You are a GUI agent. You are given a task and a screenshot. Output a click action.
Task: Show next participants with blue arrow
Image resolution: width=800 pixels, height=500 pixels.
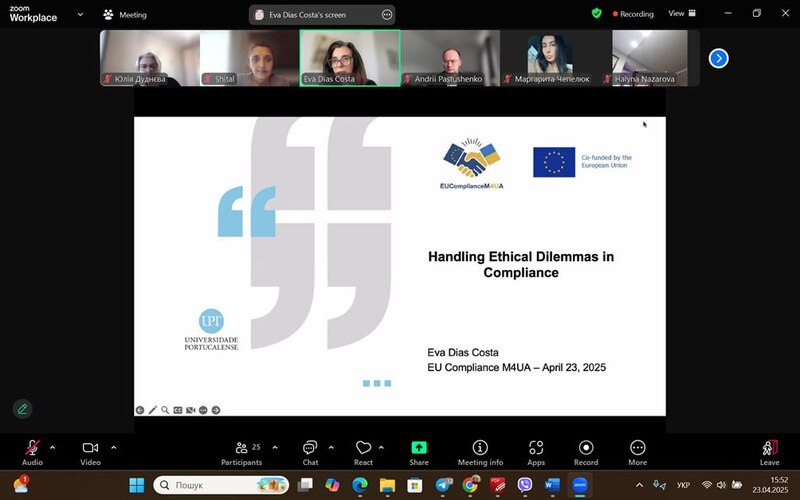pos(718,58)
